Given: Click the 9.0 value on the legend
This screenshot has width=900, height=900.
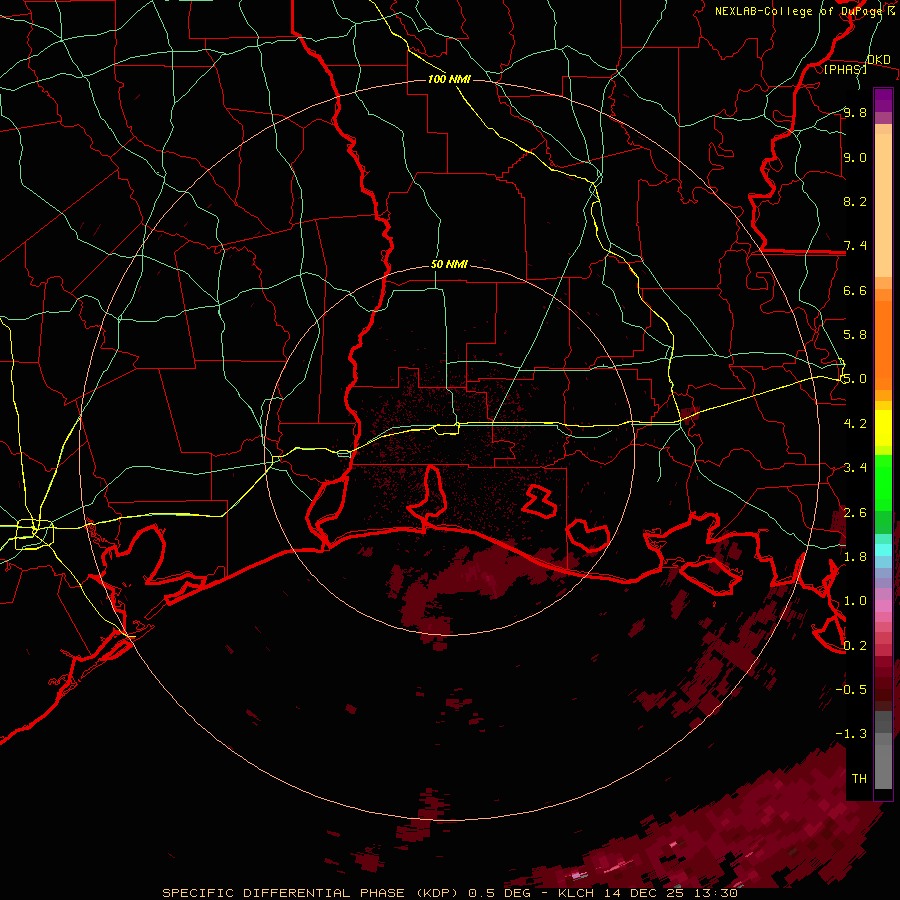Looking at the screenshot, I should pyautogui.click(x=855, y=157).
